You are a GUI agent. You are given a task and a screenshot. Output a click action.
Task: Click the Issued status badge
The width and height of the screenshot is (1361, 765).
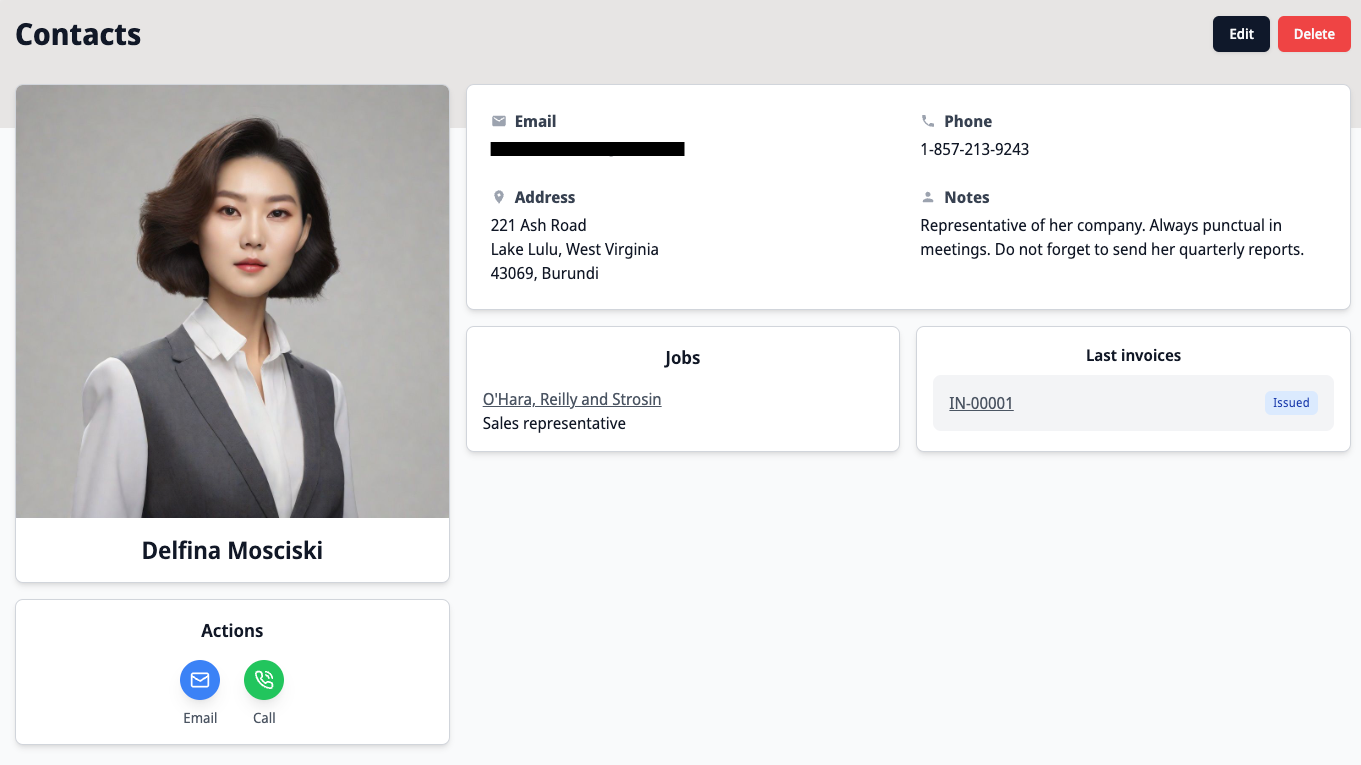click(x=1291, y=402)
